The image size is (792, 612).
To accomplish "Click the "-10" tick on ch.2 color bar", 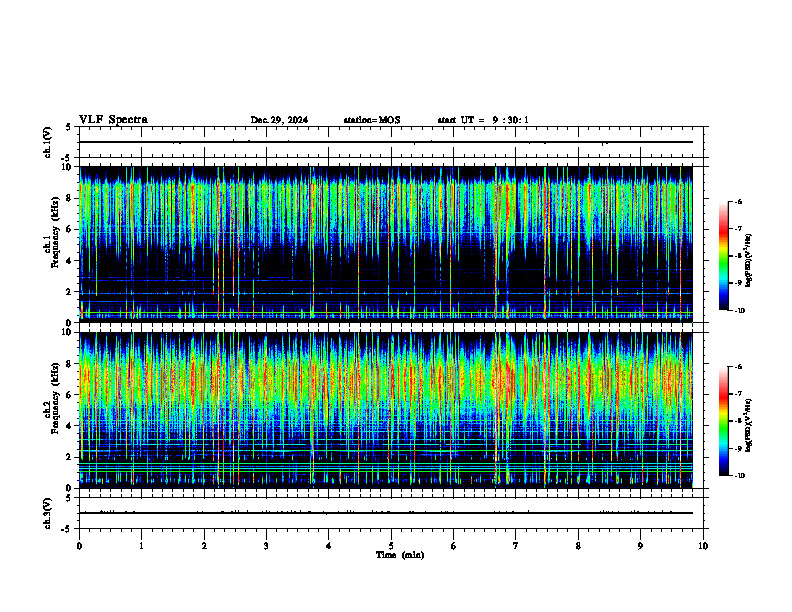I will click(x=740, y=476).
